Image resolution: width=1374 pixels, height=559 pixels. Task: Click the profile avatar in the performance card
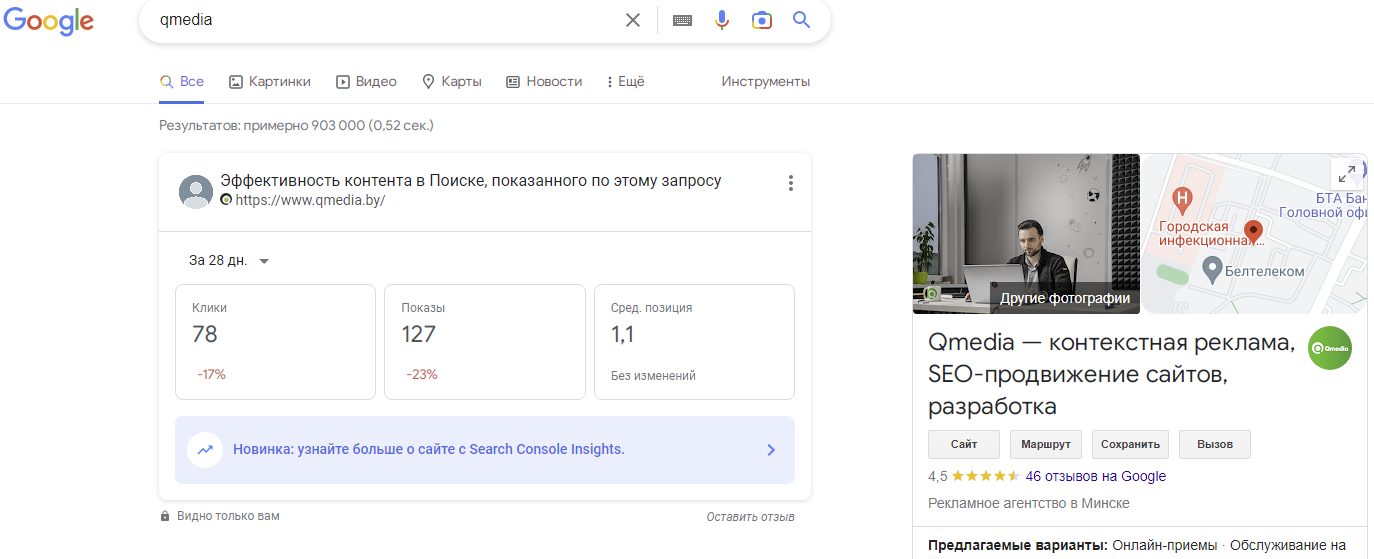coord(196,191)
